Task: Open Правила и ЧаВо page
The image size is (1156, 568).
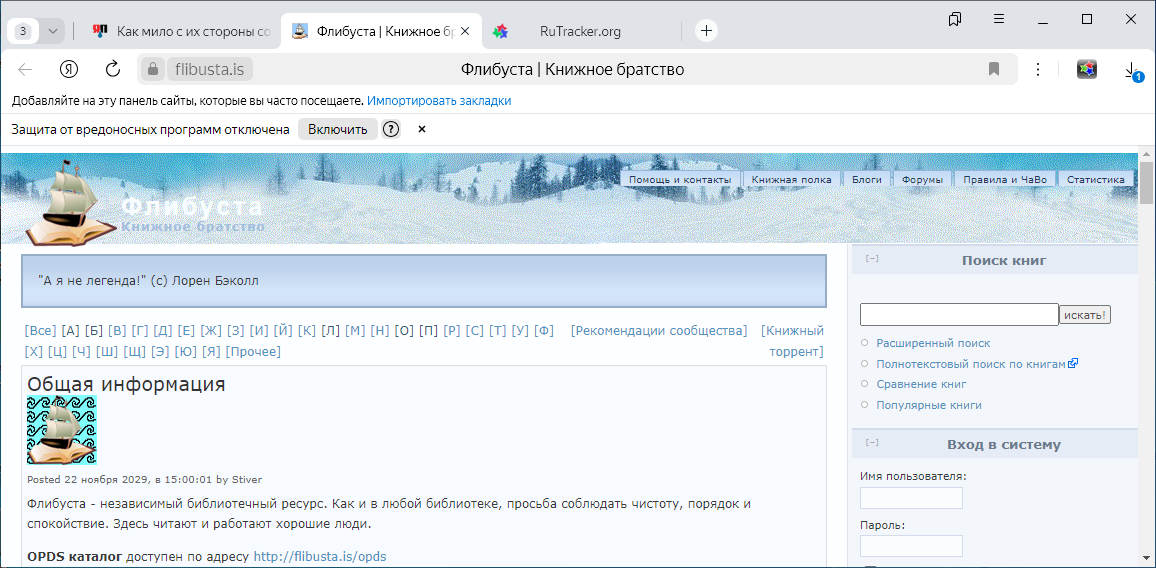Action: 1005,179
